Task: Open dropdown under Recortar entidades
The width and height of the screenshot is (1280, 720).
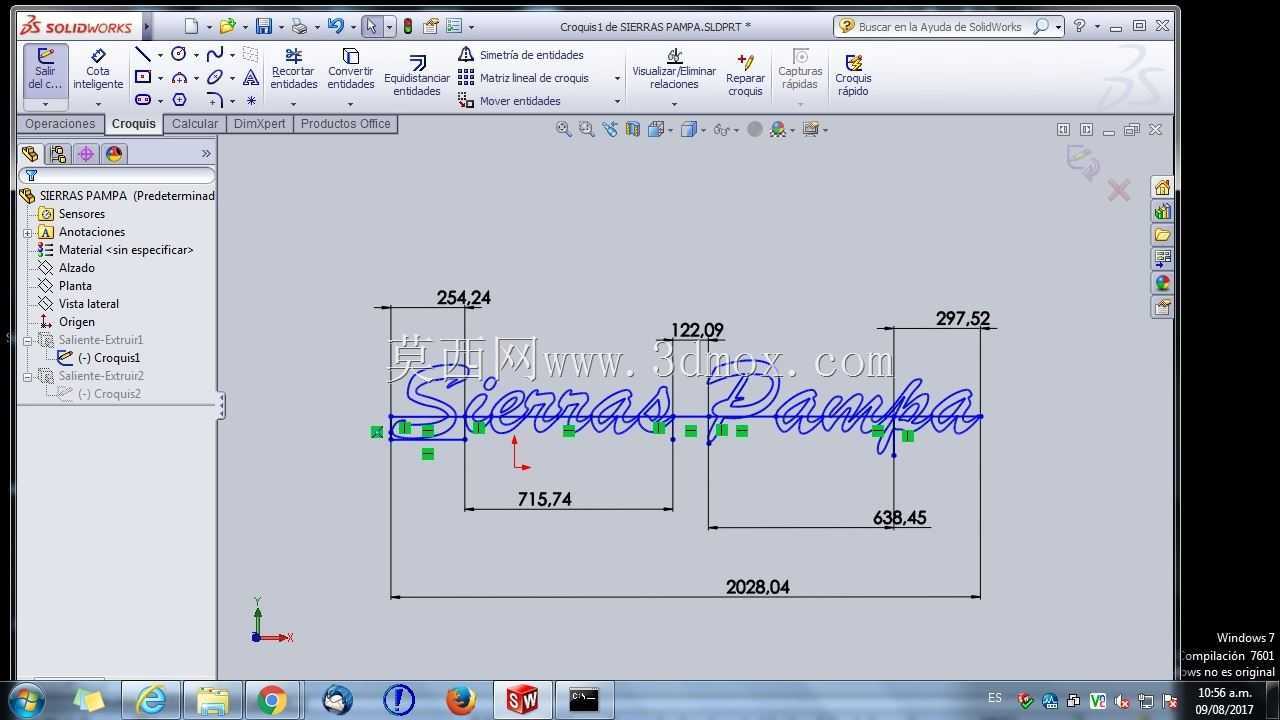Action: (293, 104)
